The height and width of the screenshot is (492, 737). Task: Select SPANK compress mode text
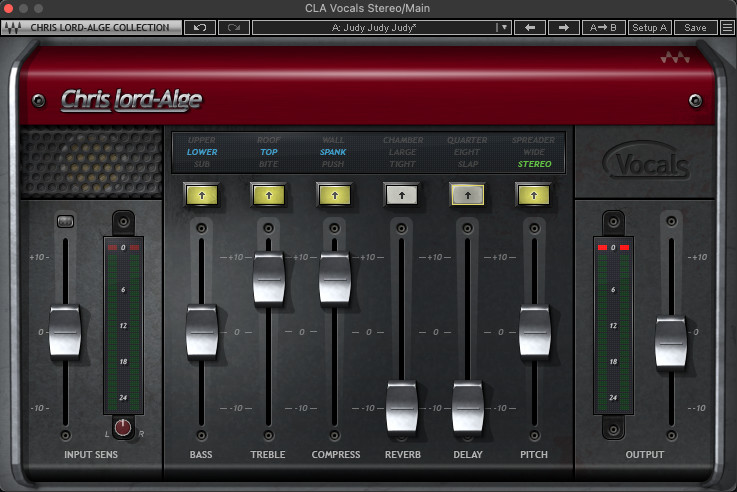333,152
